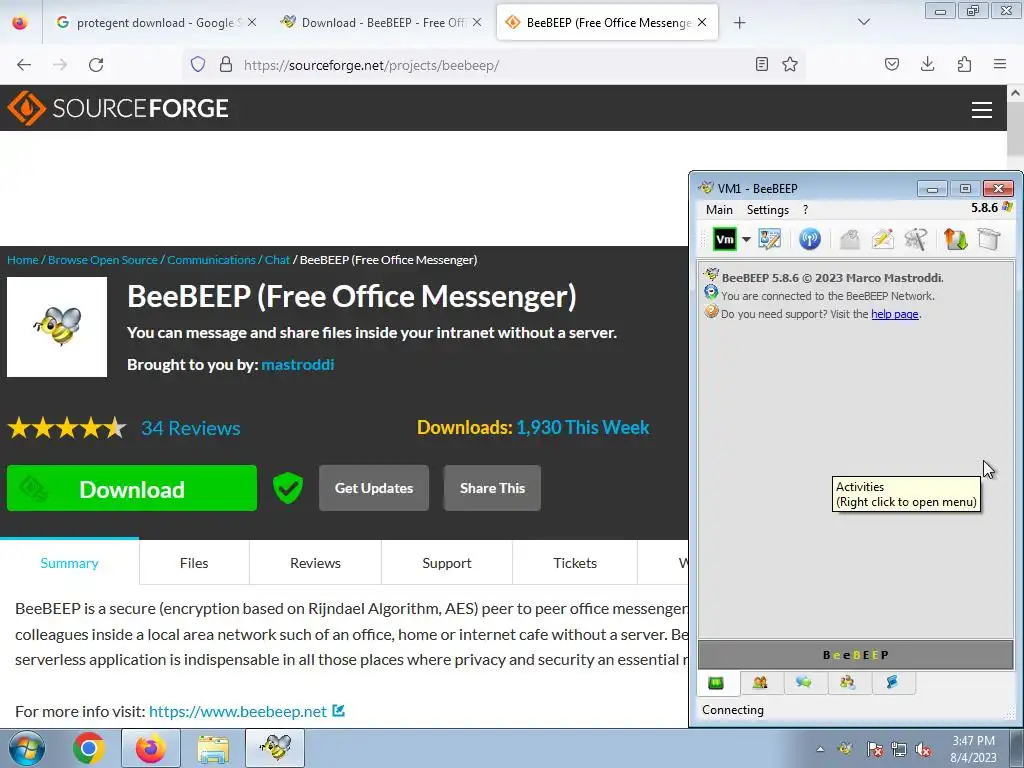The image size is (1024, 768).
Task: Open File Explorer from the taskbar
Action: (213, 748)
